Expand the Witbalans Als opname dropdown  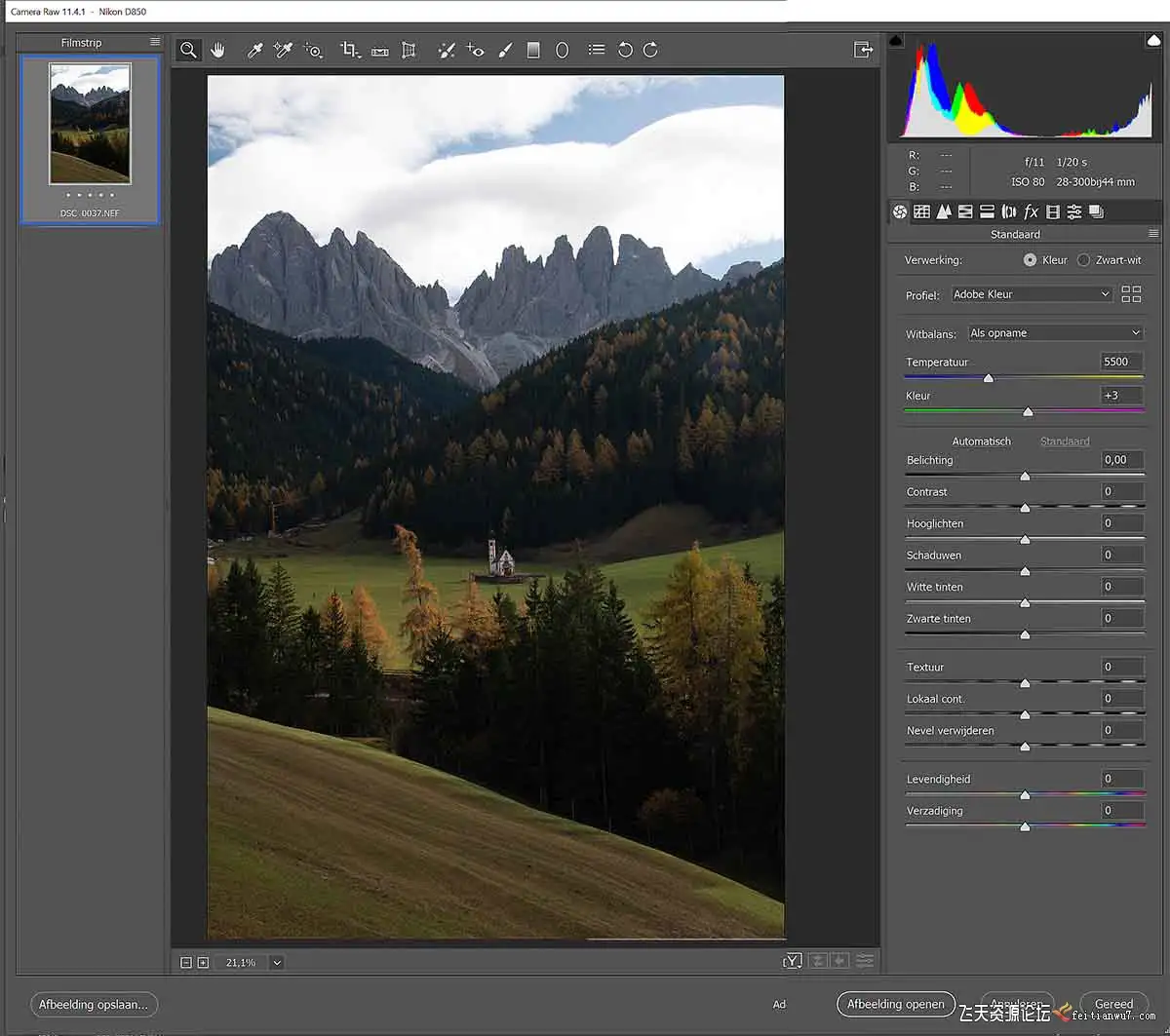pos(1055,333)
